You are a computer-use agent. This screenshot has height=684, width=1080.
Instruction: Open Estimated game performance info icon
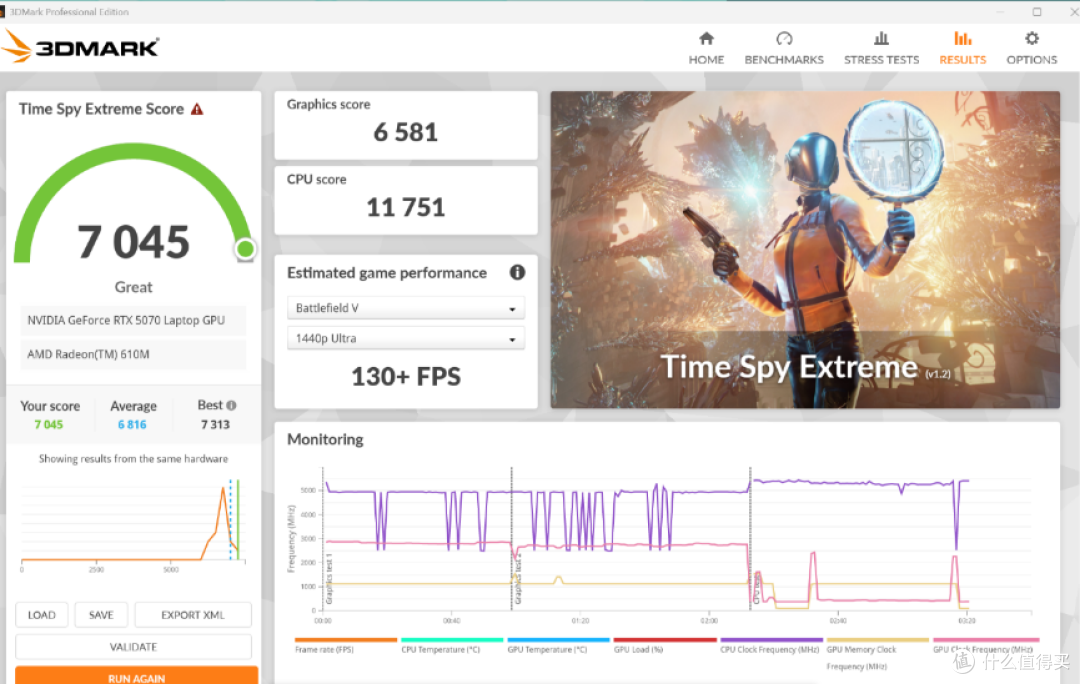coord(517,273)
